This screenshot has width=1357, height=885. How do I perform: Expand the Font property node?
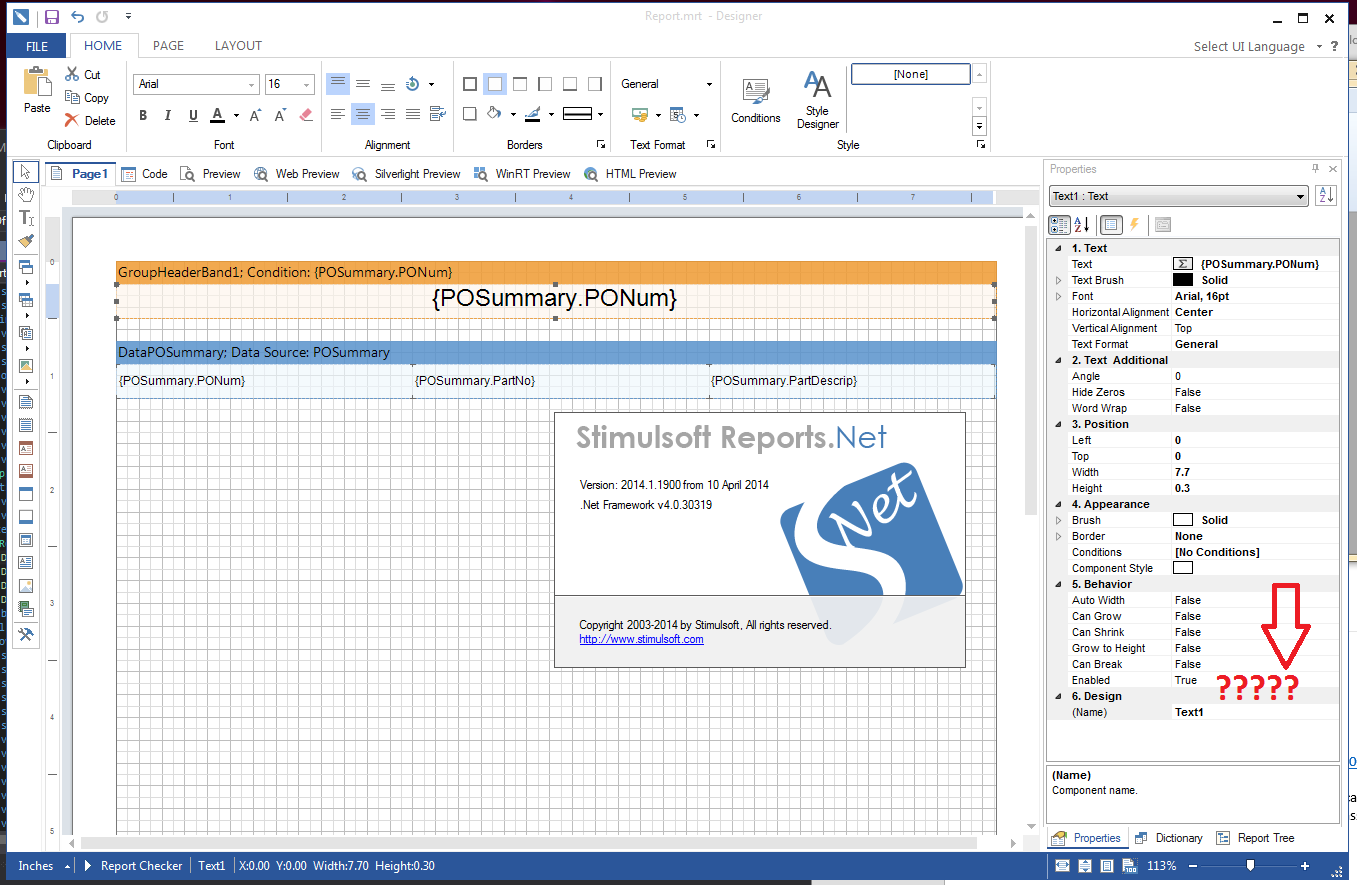point(1059,296)
